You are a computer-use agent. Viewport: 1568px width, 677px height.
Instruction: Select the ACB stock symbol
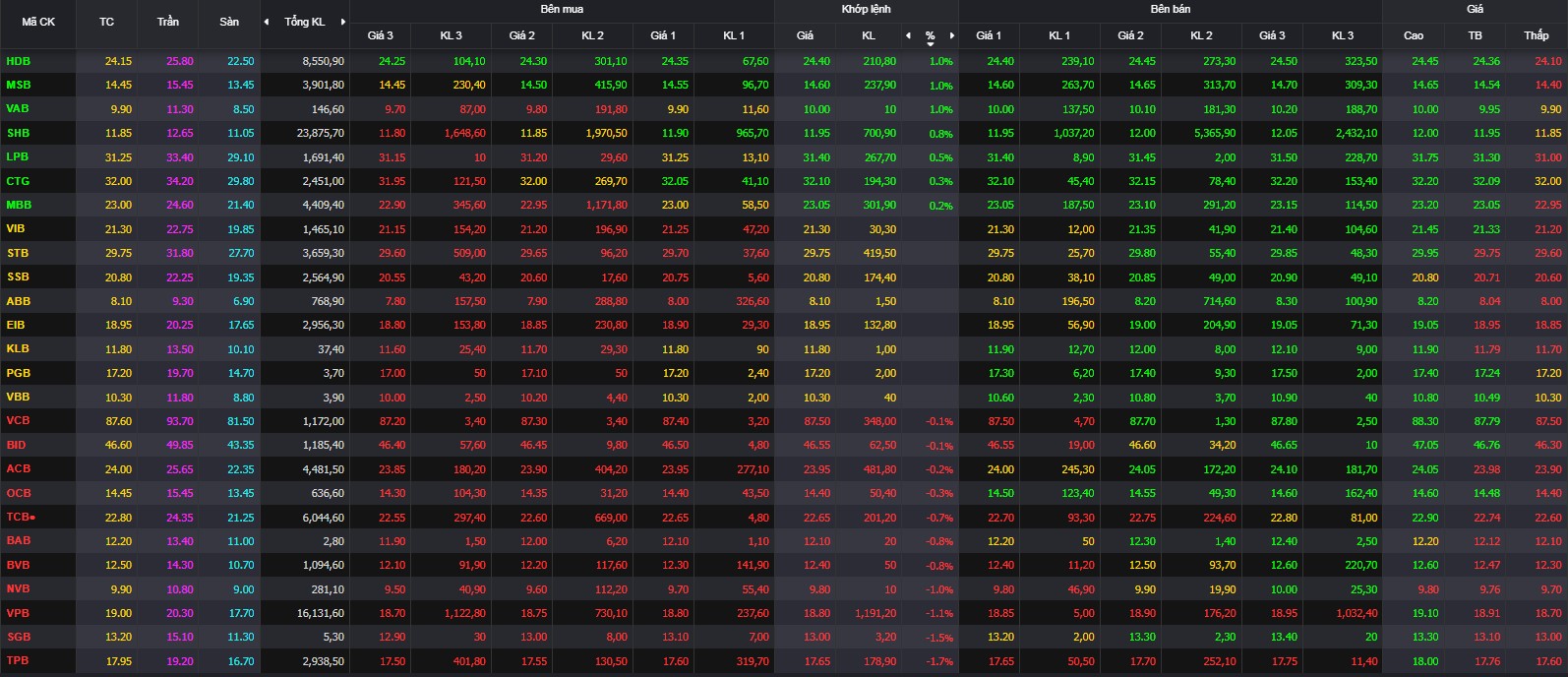click(18, 468)
